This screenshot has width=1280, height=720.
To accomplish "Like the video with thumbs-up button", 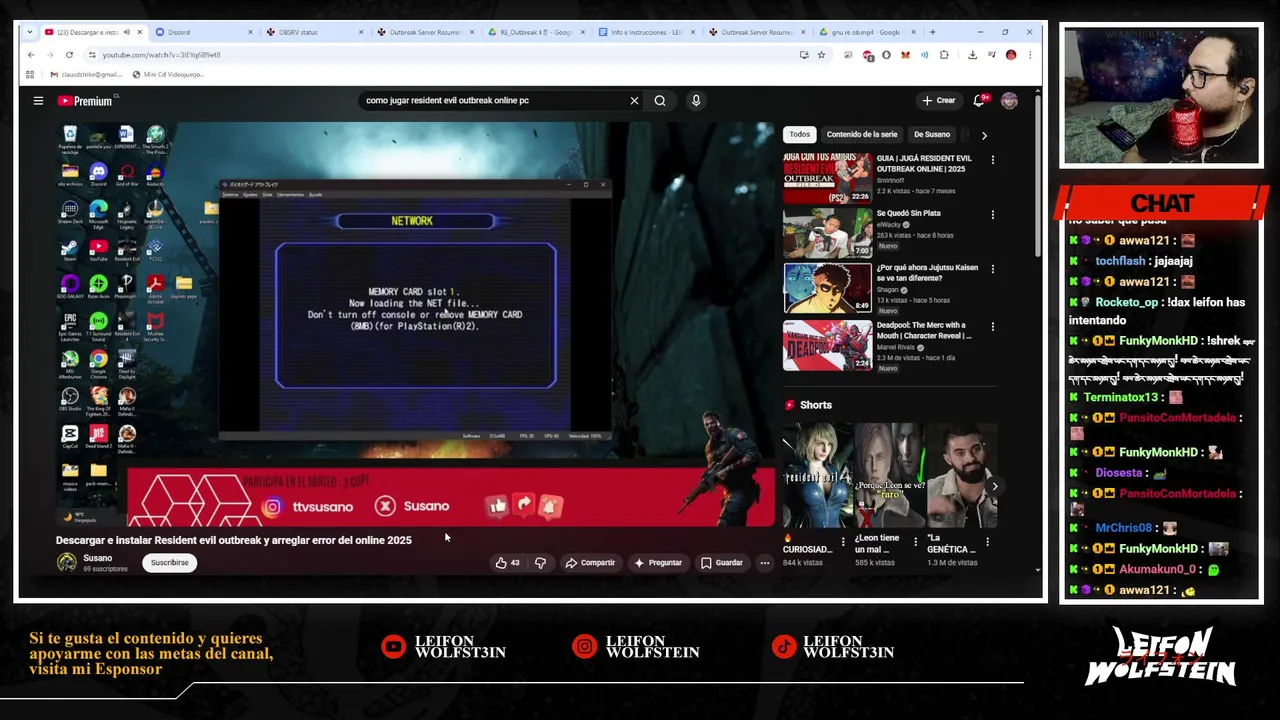I will (x=508, y=563).
